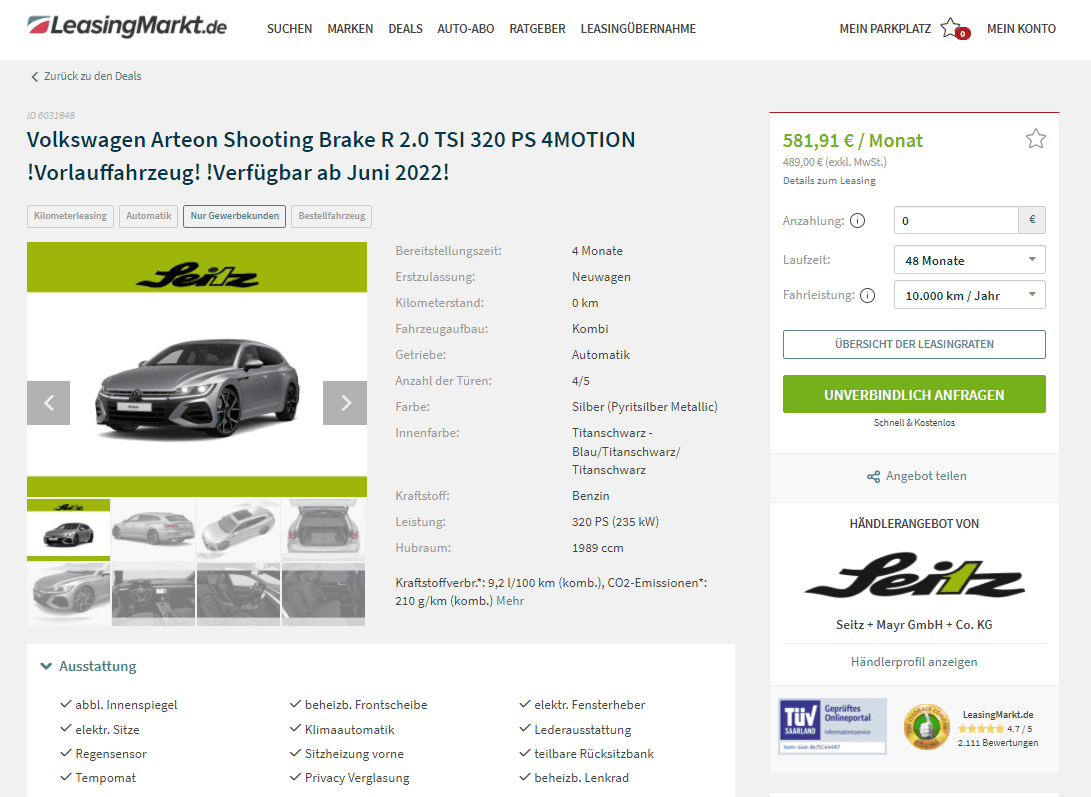Click the Angebot teilen share icon
Image resolution: width=1091 pixels, height=797 pixels.
[873, 477]
